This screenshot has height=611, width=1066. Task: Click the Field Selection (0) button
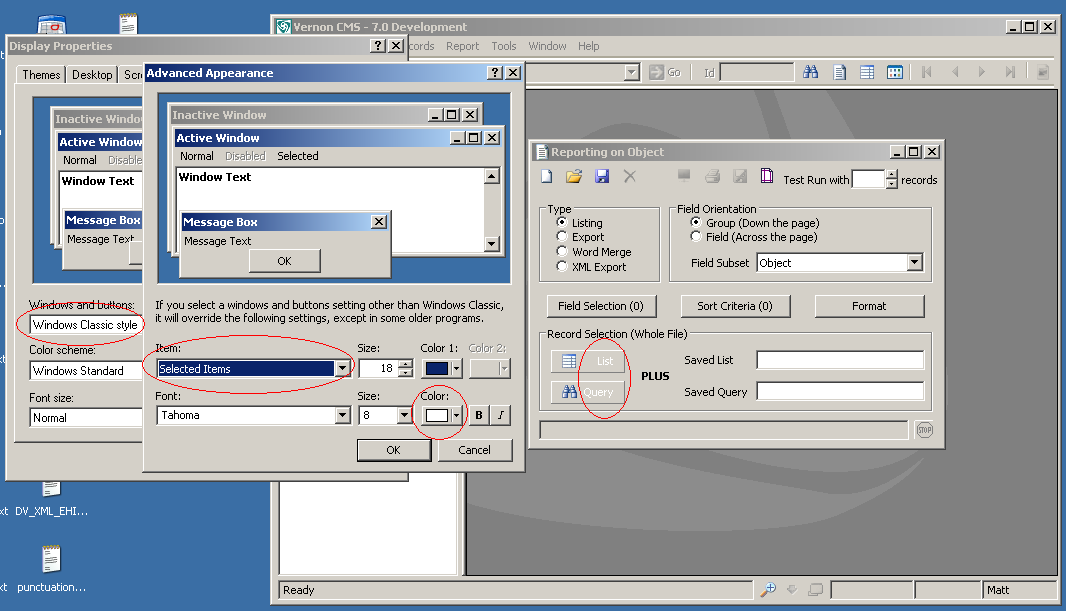click(x=601, y=306)
